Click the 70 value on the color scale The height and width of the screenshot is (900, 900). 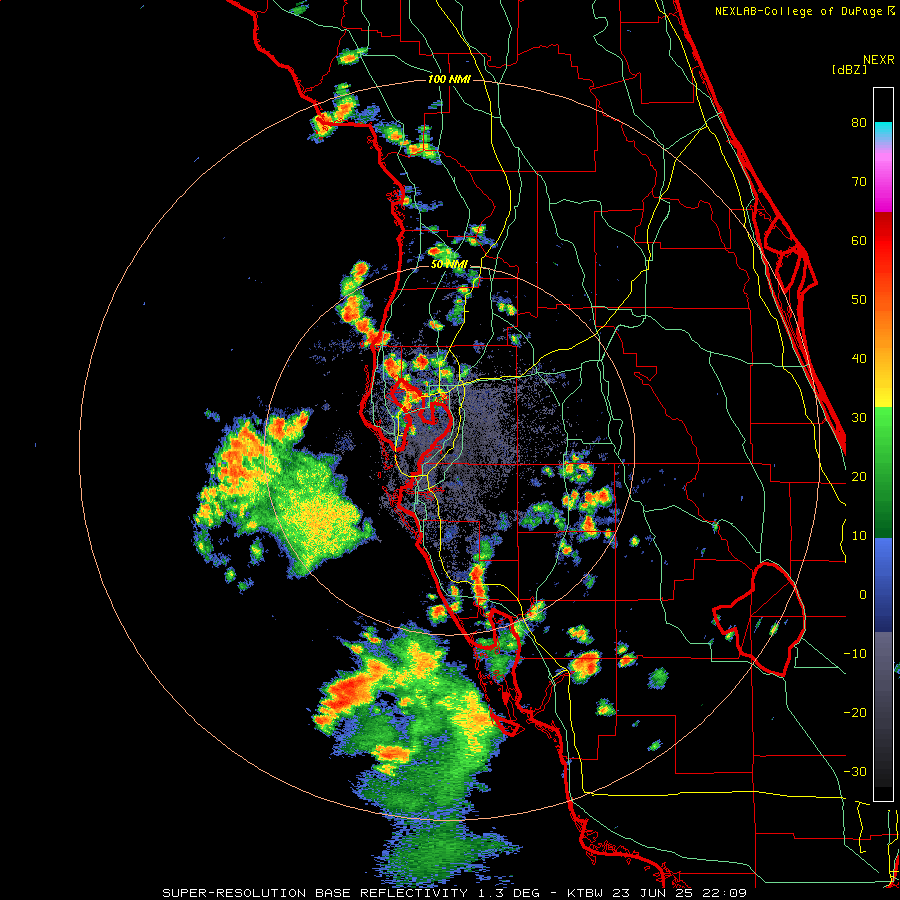point(859,182)
